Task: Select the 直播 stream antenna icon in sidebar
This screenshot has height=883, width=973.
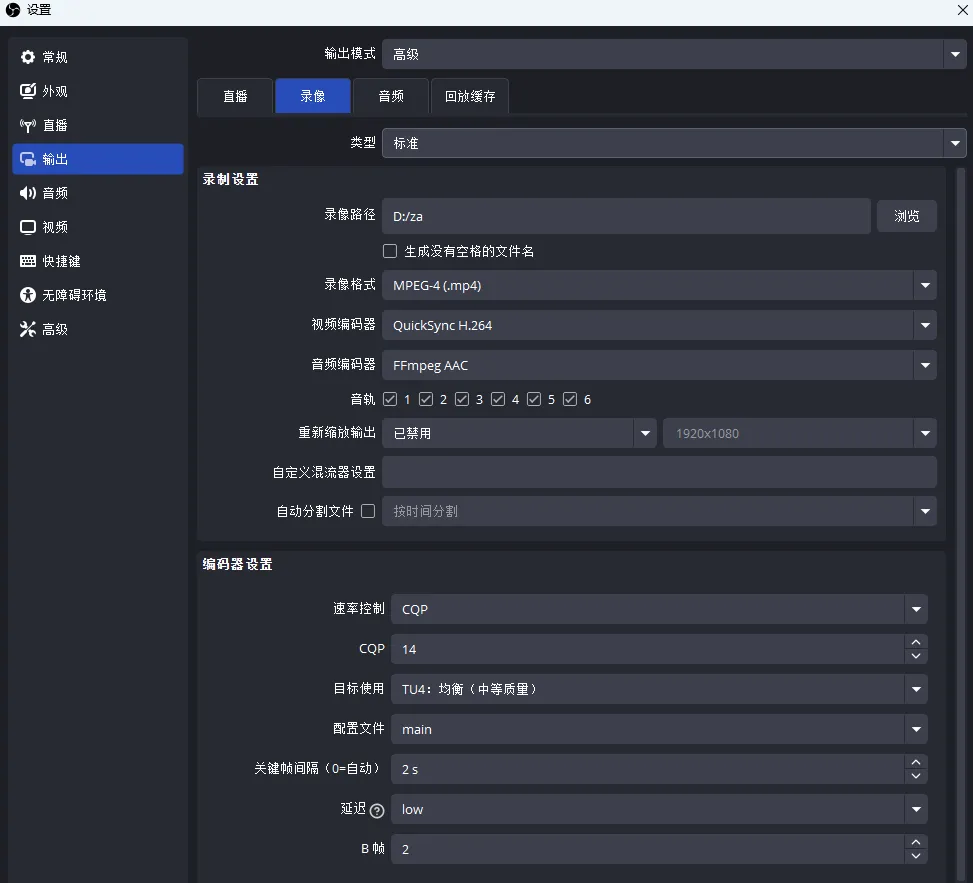Action: pos(28,126)
